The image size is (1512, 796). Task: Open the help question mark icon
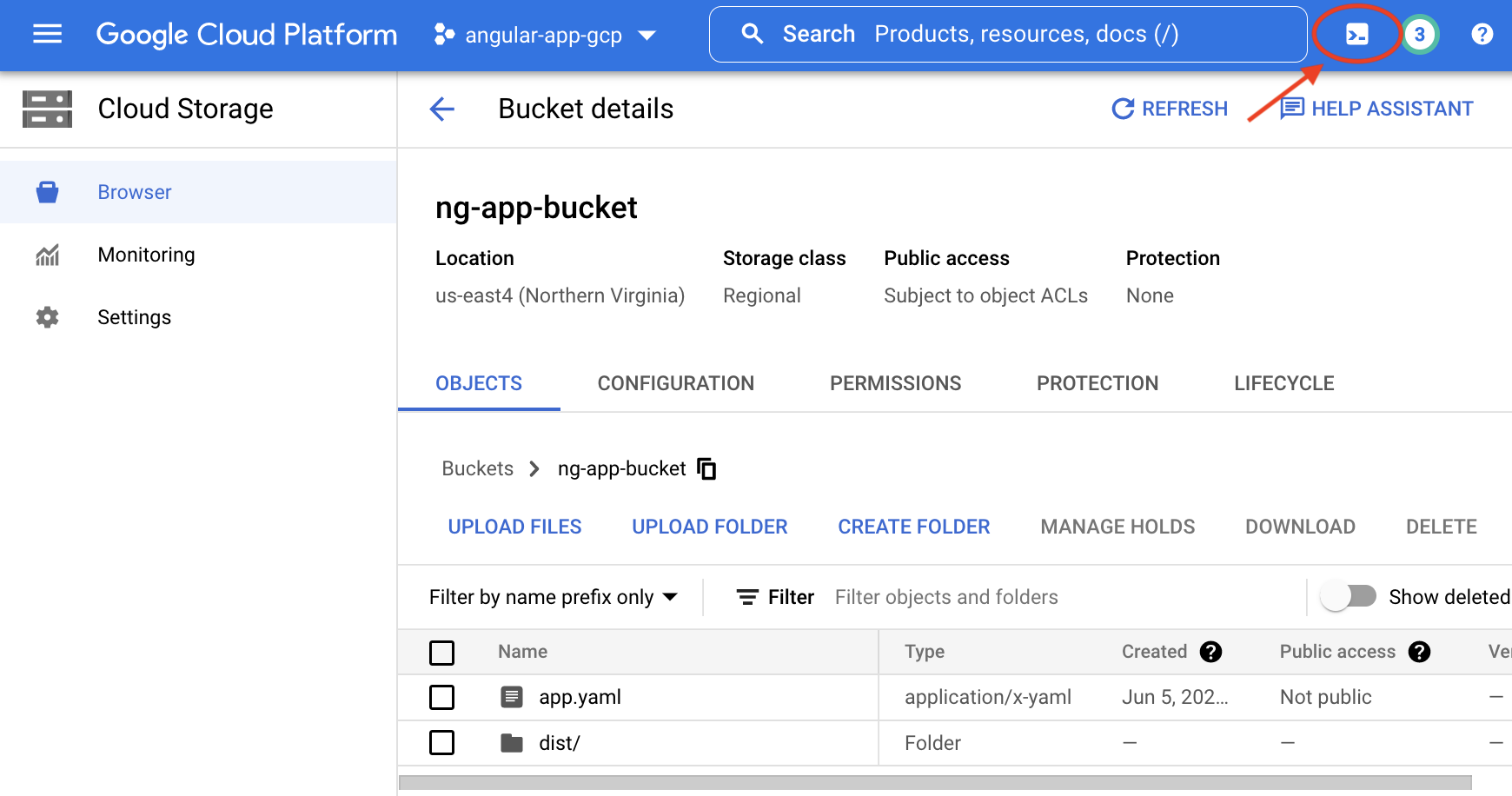pos(1482,34)
